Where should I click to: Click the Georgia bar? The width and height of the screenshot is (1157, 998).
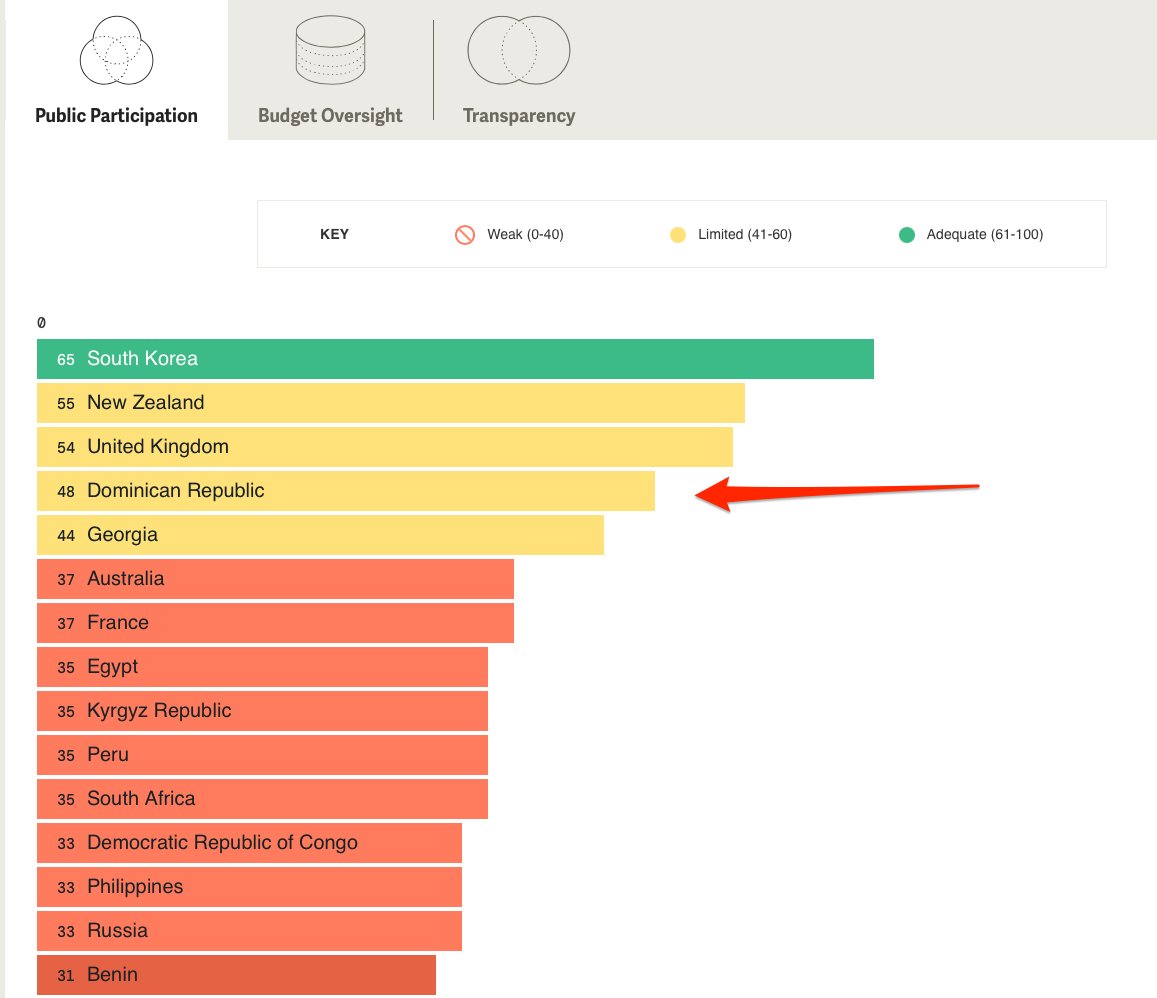coord(320,535)
